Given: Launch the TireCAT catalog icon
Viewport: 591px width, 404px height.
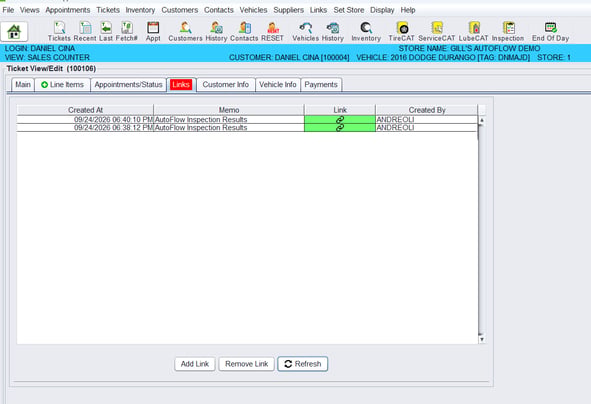Looking at the screenshot, I should [x=402, y=31].
